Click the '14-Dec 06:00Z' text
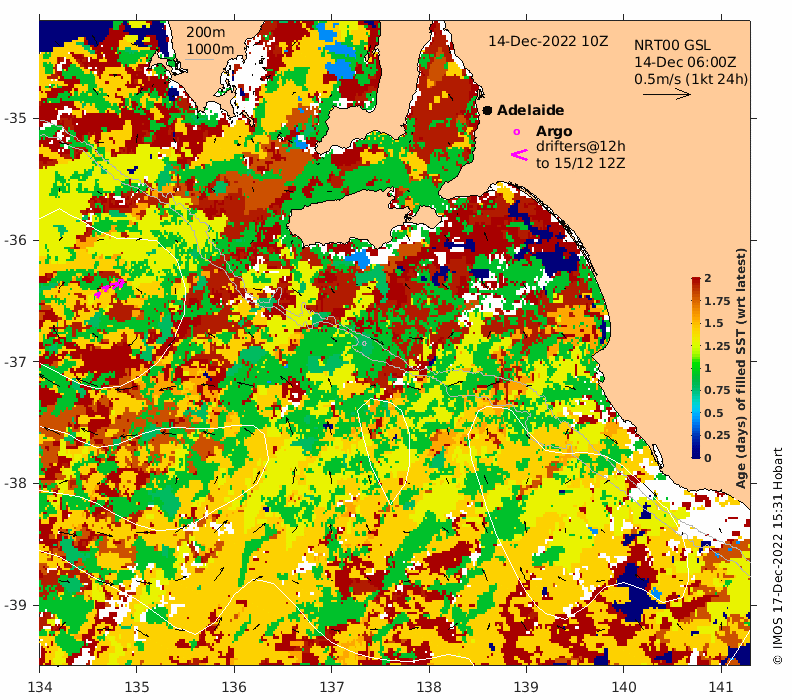 685,63
